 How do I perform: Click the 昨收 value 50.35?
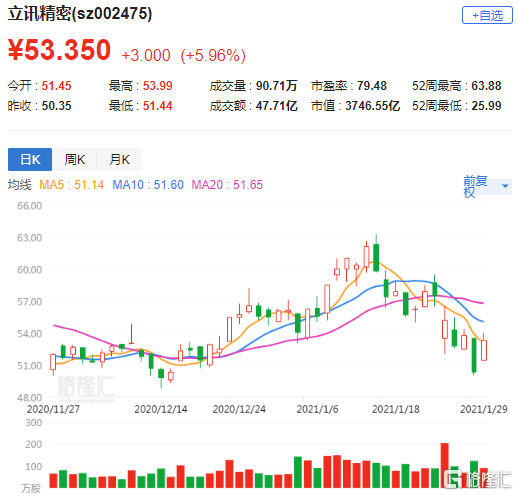pyautogui.click(x=56, y=106)
